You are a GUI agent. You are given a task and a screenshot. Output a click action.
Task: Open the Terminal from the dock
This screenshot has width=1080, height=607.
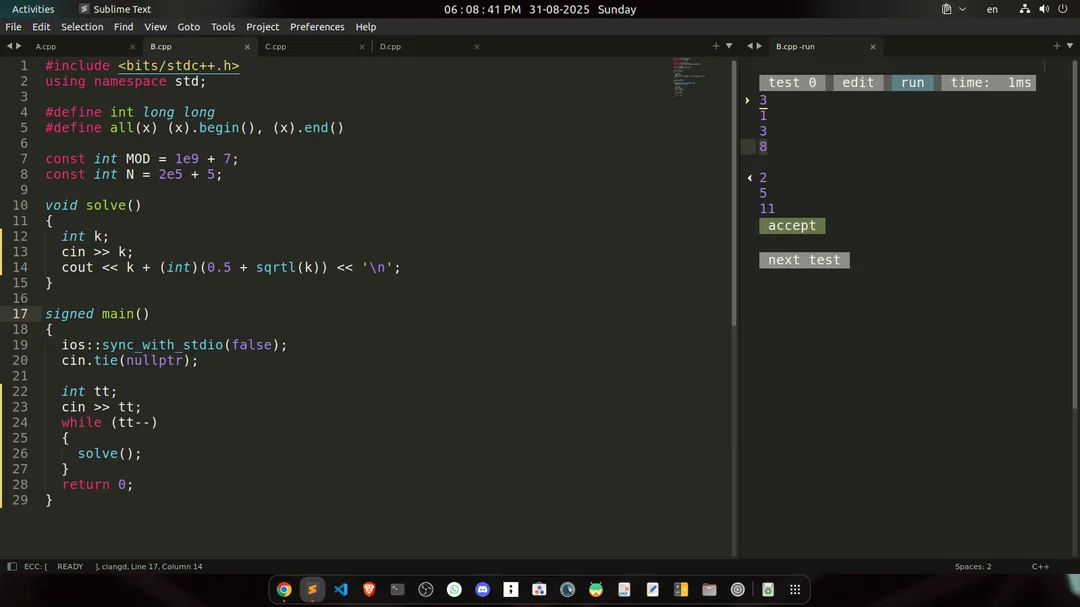397,590
